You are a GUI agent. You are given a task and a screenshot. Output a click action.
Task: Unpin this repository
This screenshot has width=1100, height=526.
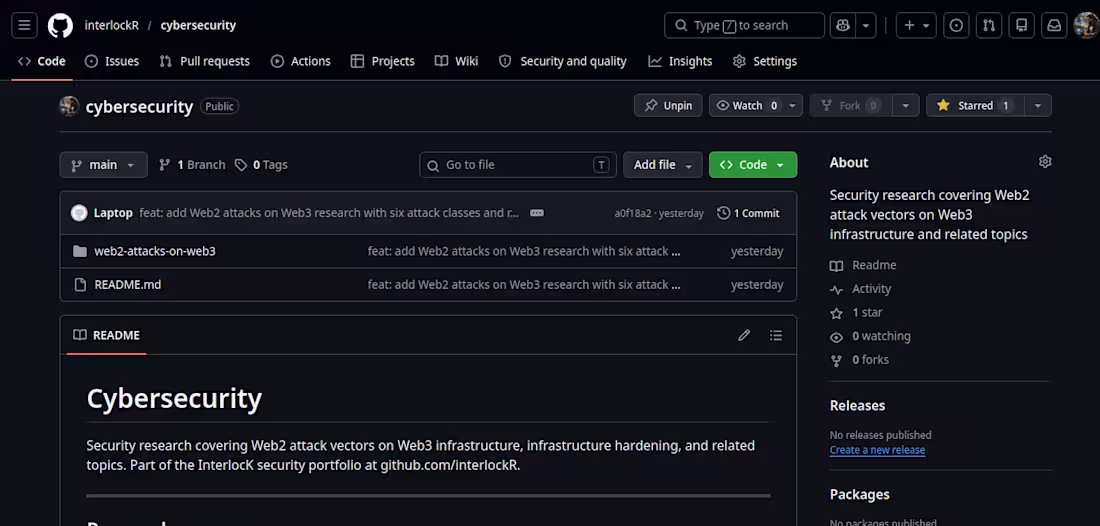tap(669, 105)
